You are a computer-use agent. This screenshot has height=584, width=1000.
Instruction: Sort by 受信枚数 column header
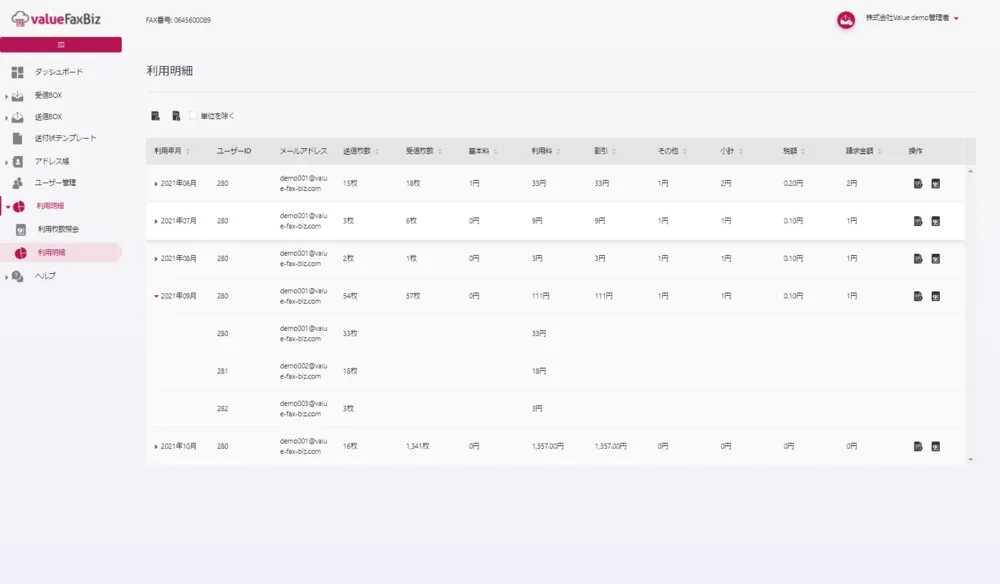coord(423,151)
